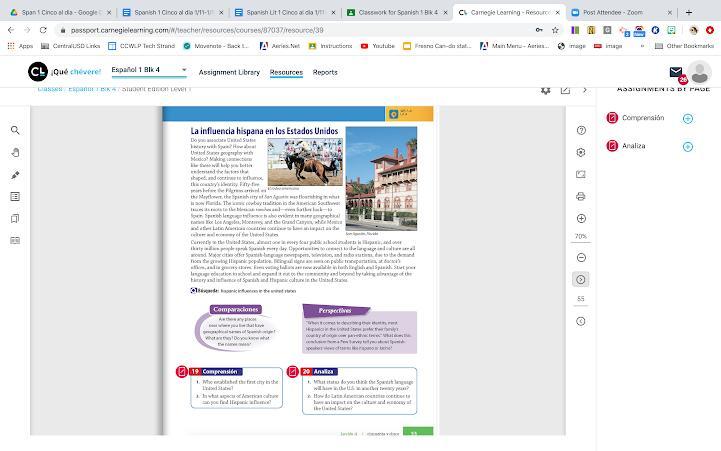Go to the next page arrow
The image size is (721, 451).
pyautogui.click(x=581, y=279)
